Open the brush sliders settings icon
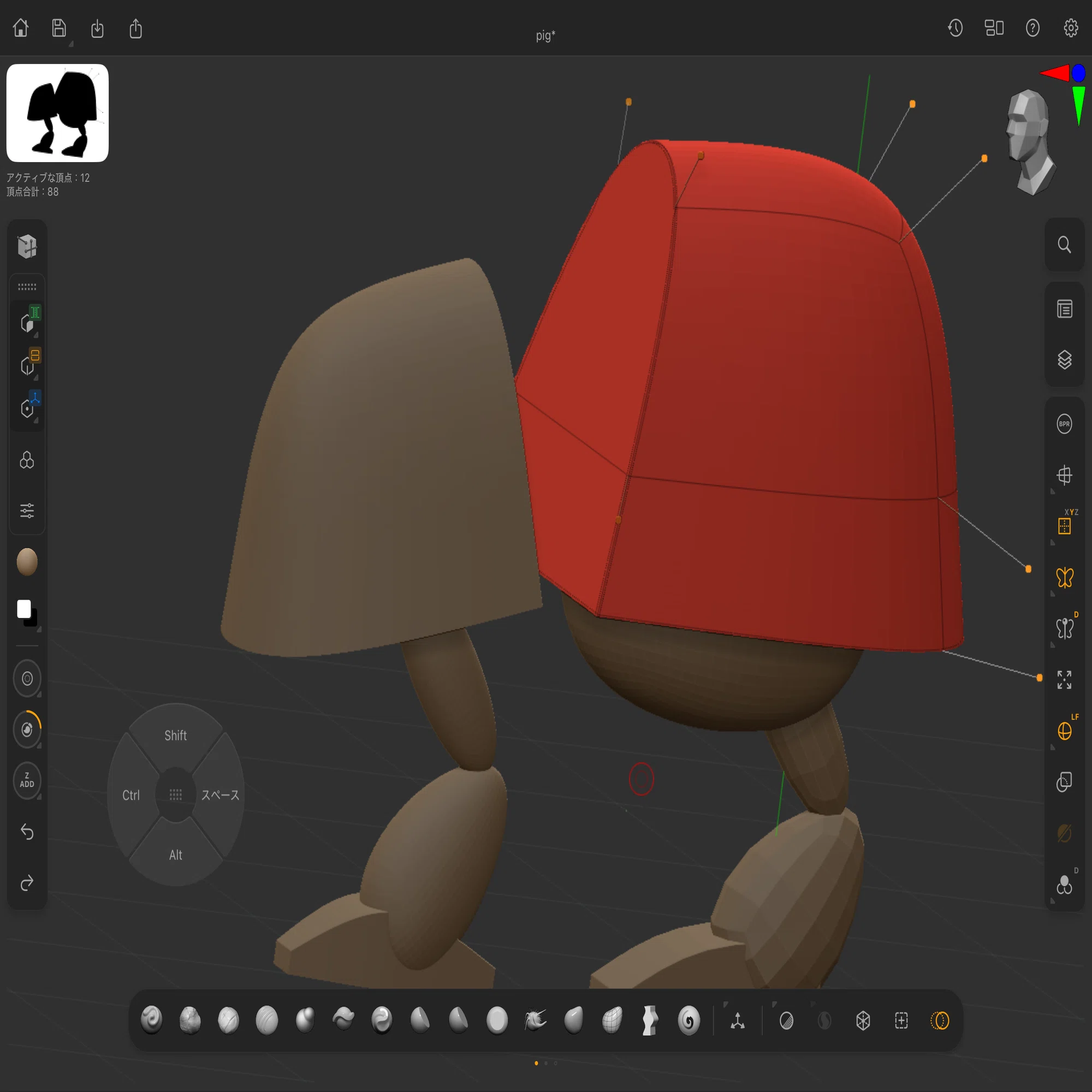This screenshot has height=1092, width=1092. tap(27, 511)
